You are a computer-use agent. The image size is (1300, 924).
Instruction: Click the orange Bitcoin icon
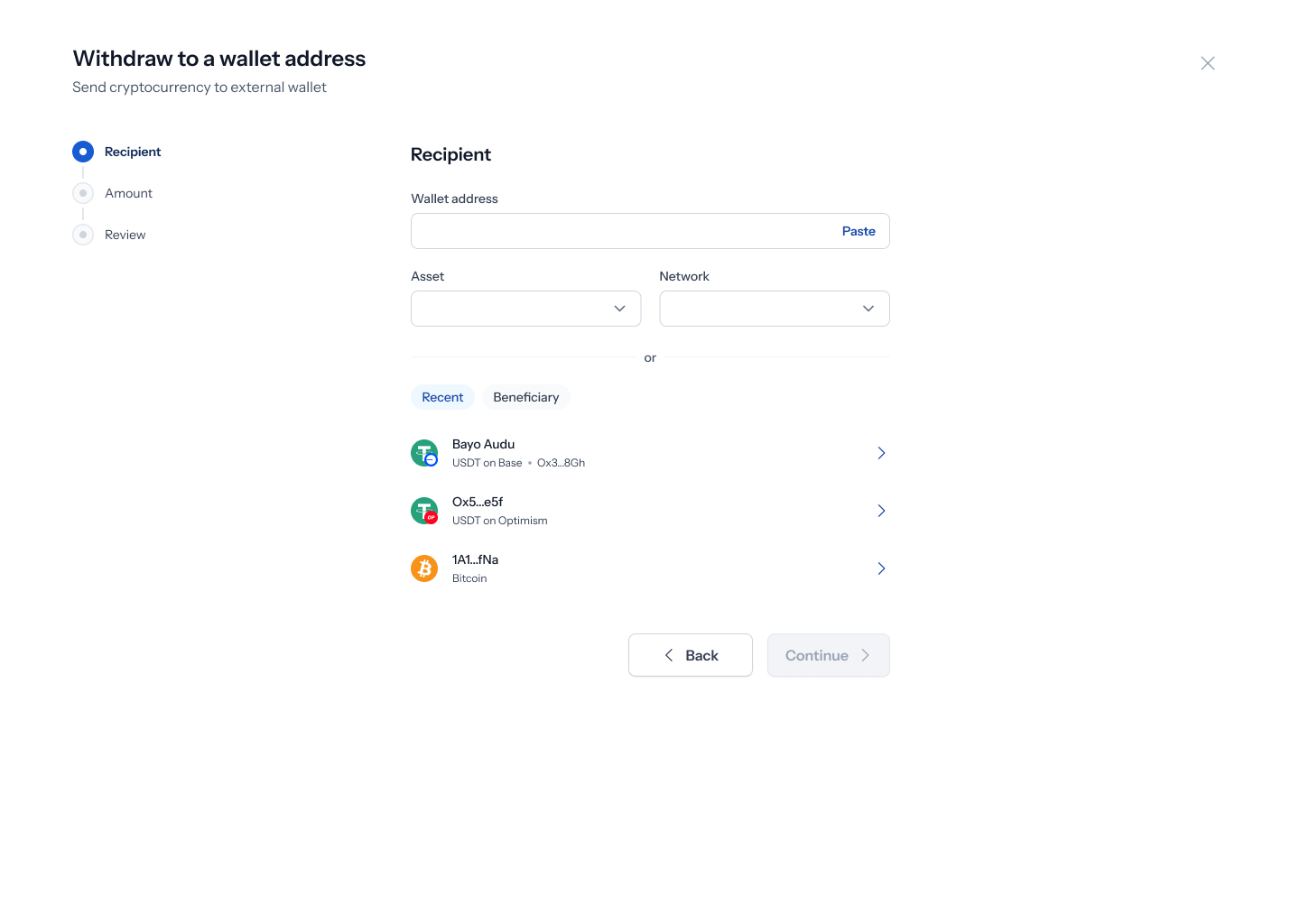click(424, 568)
